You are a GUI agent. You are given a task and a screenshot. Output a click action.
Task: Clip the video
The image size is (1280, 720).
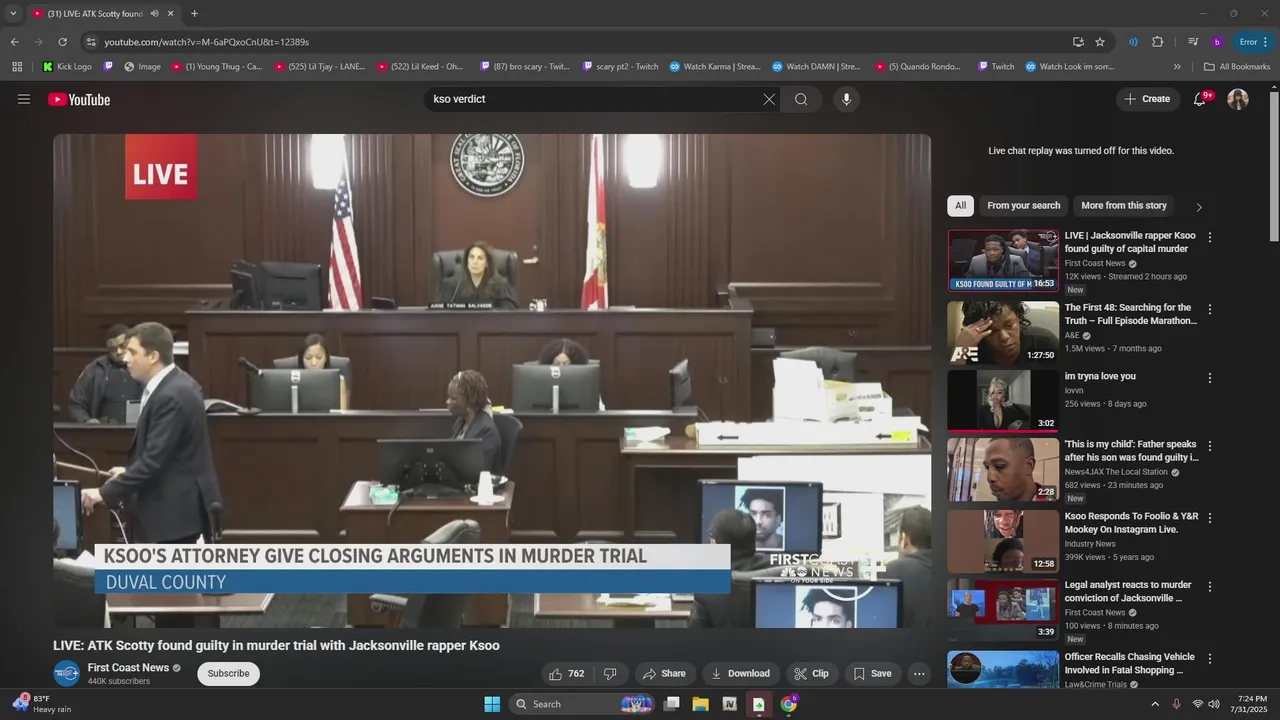811,673
